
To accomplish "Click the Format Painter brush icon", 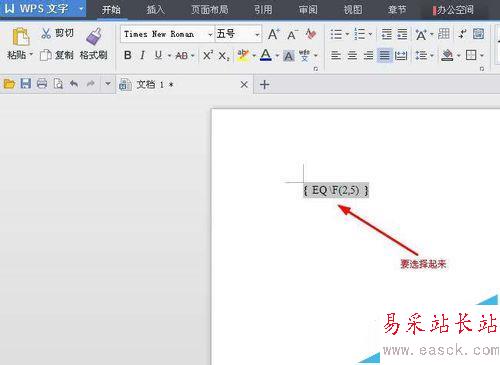I will tap(94, 36).
